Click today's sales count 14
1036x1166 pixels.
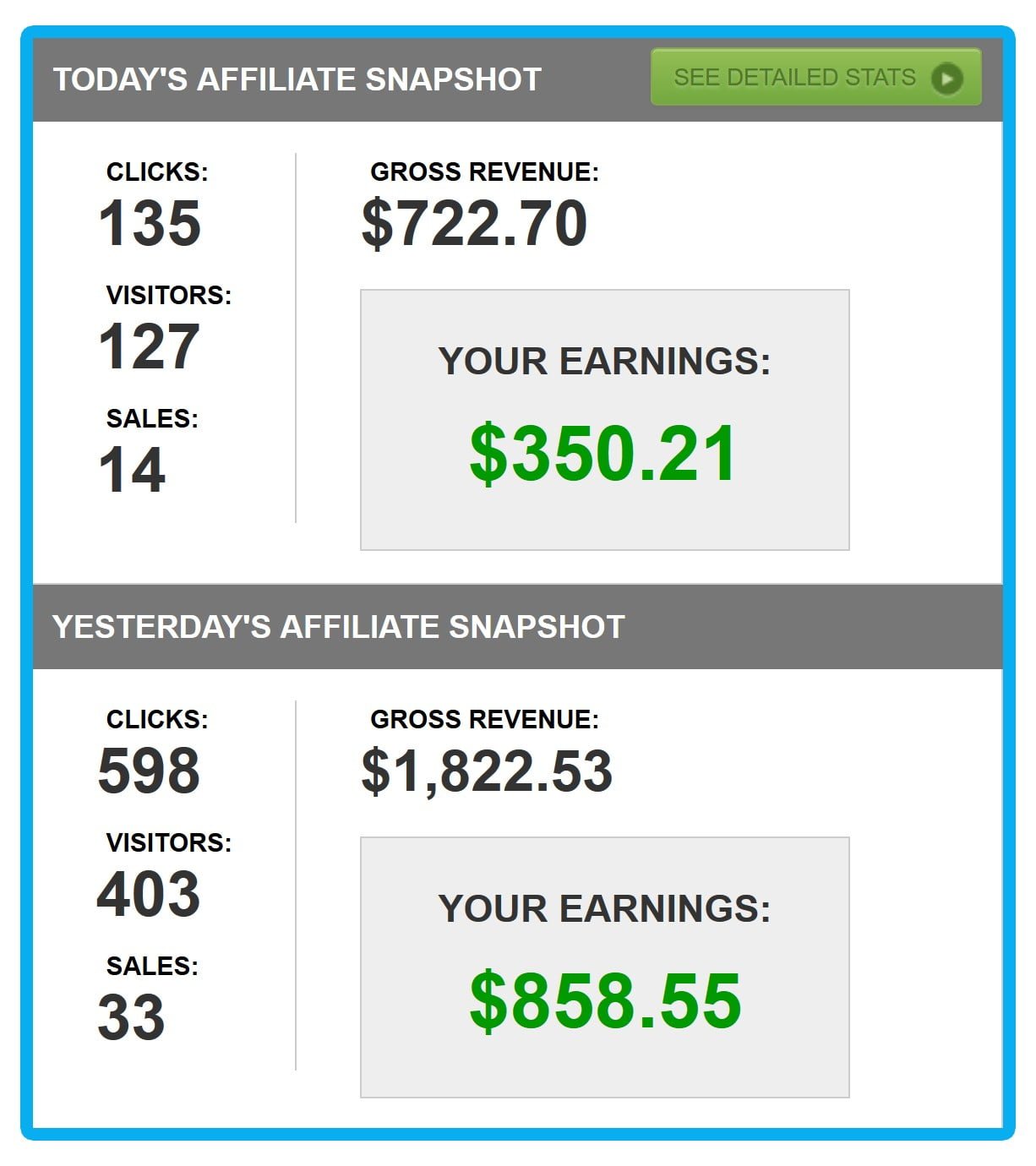(132, 471)
